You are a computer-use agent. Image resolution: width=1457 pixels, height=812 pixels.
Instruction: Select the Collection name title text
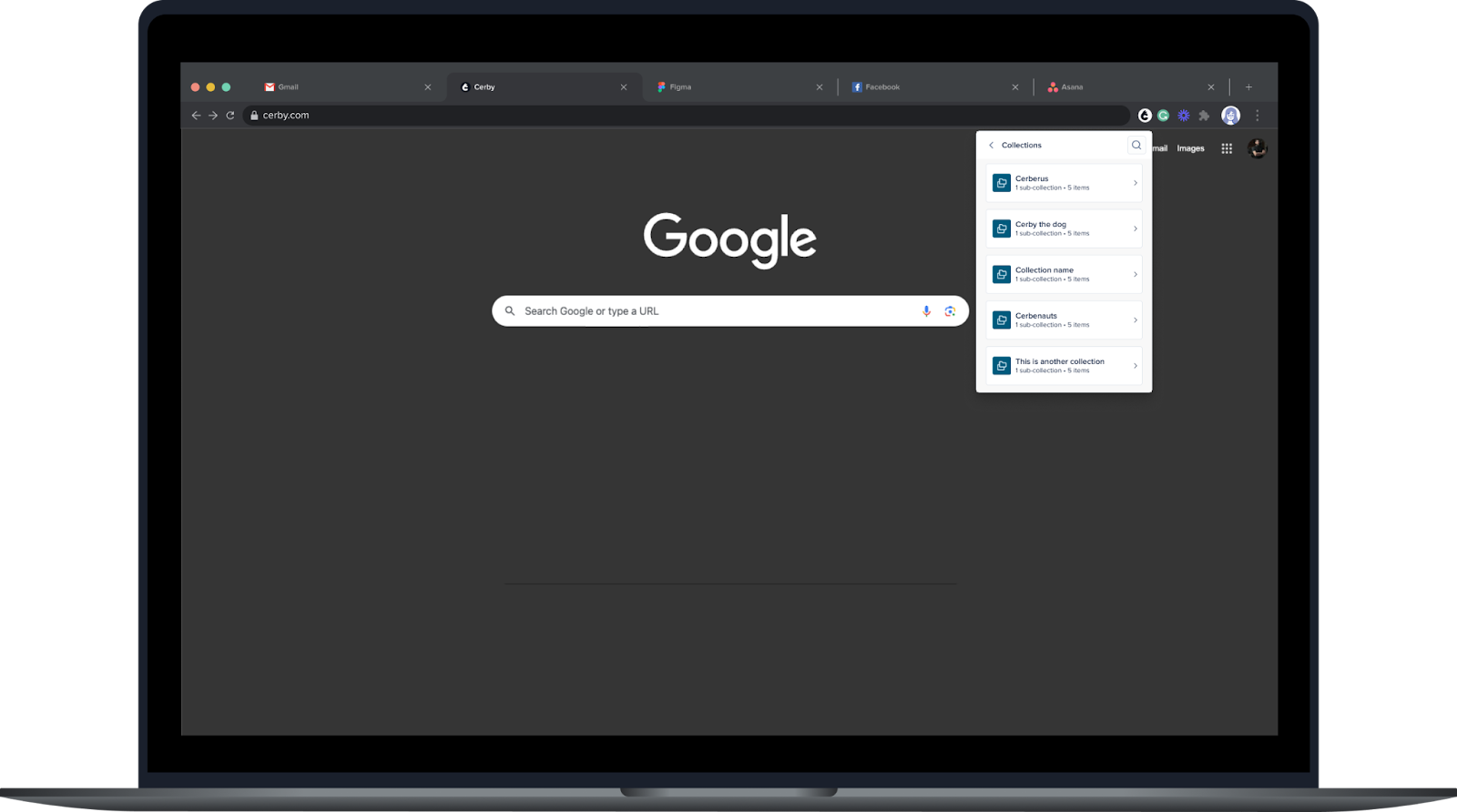pos(1044,270)
